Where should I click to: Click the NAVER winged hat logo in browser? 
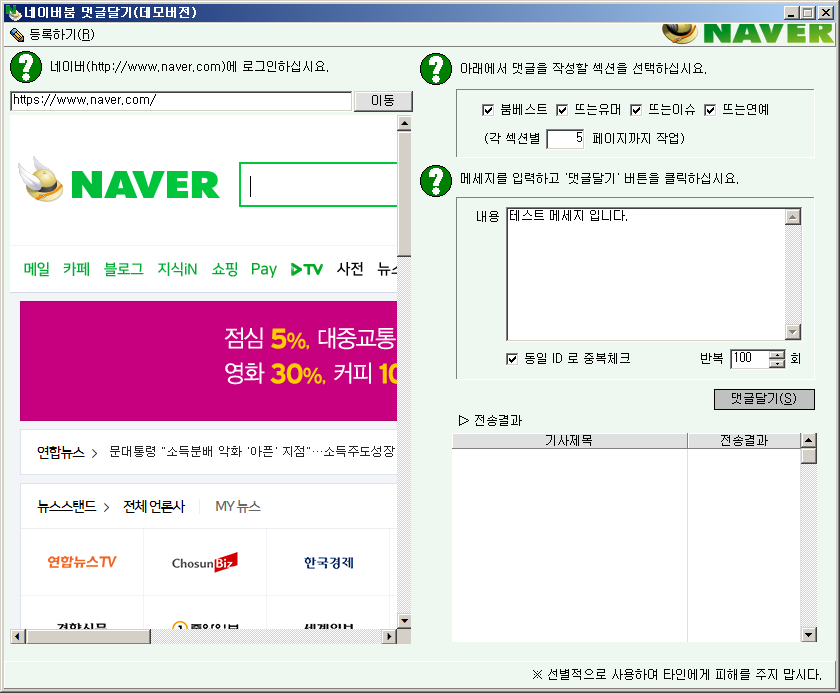click(x=42, y=181)
